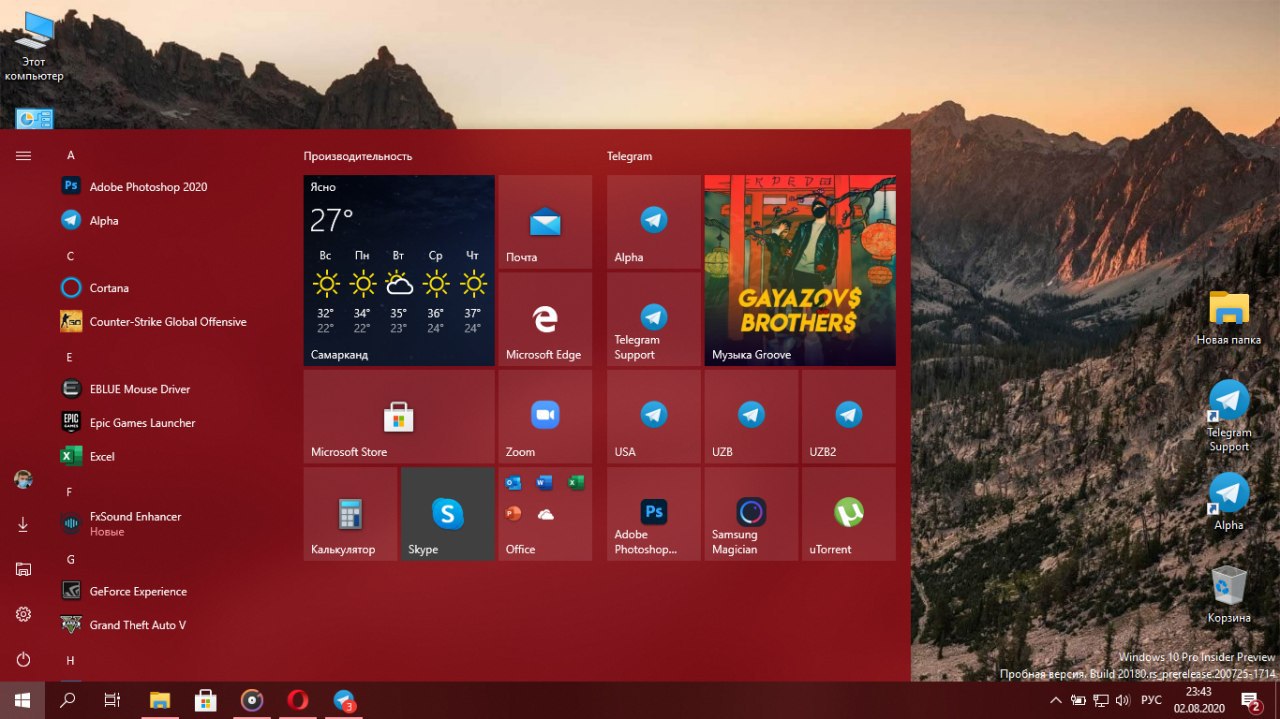The width and height of the screenshot is (1280, 719).
Task: Open volume control in the system tray
Action: [x=1123, y=700]
